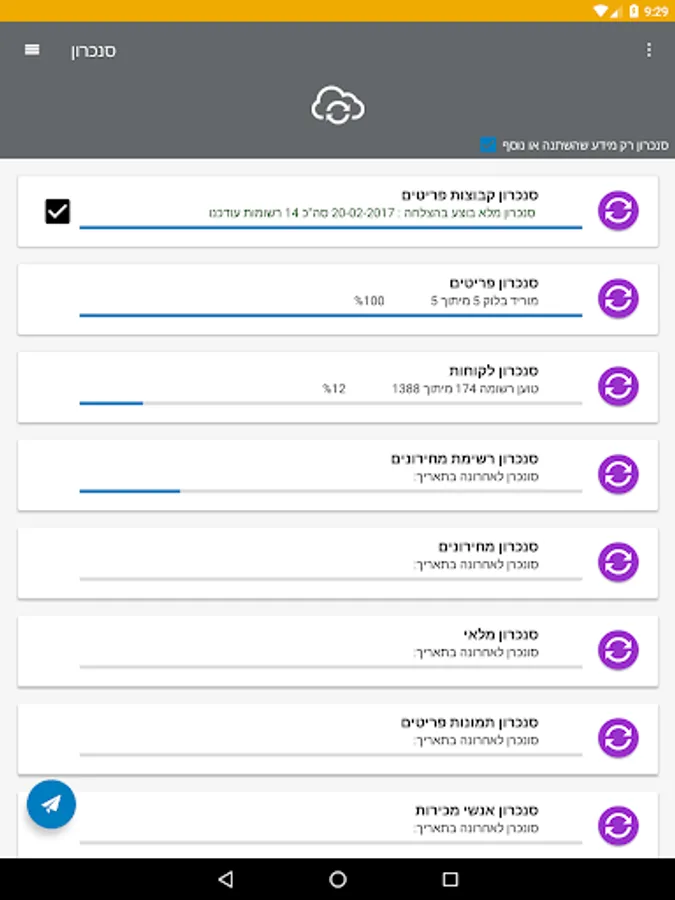Uncheck the item groups sync checkbox
The image size is (675, 900).
(58, 211)
